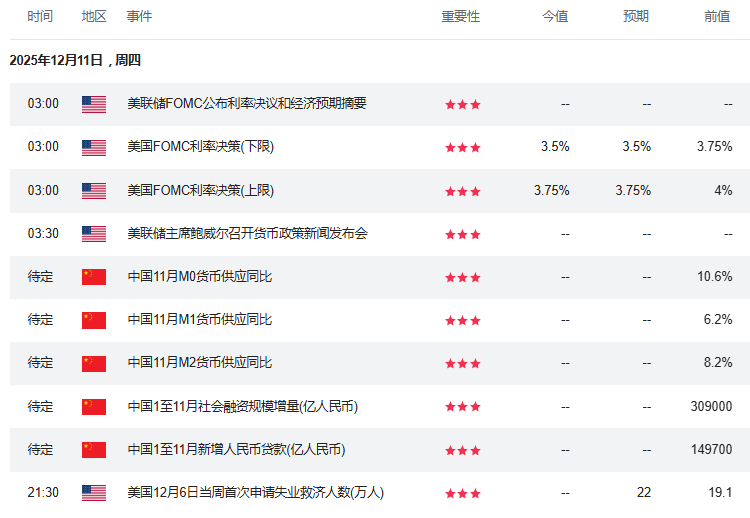
Task: Open event 美国FOMC利率决策(上限)
Action: click(200, 190)
